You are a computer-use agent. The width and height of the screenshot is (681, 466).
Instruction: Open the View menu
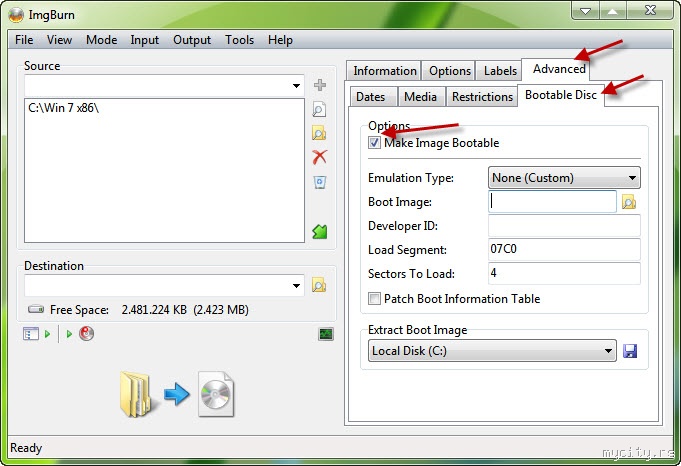click(x=59, y=40)
